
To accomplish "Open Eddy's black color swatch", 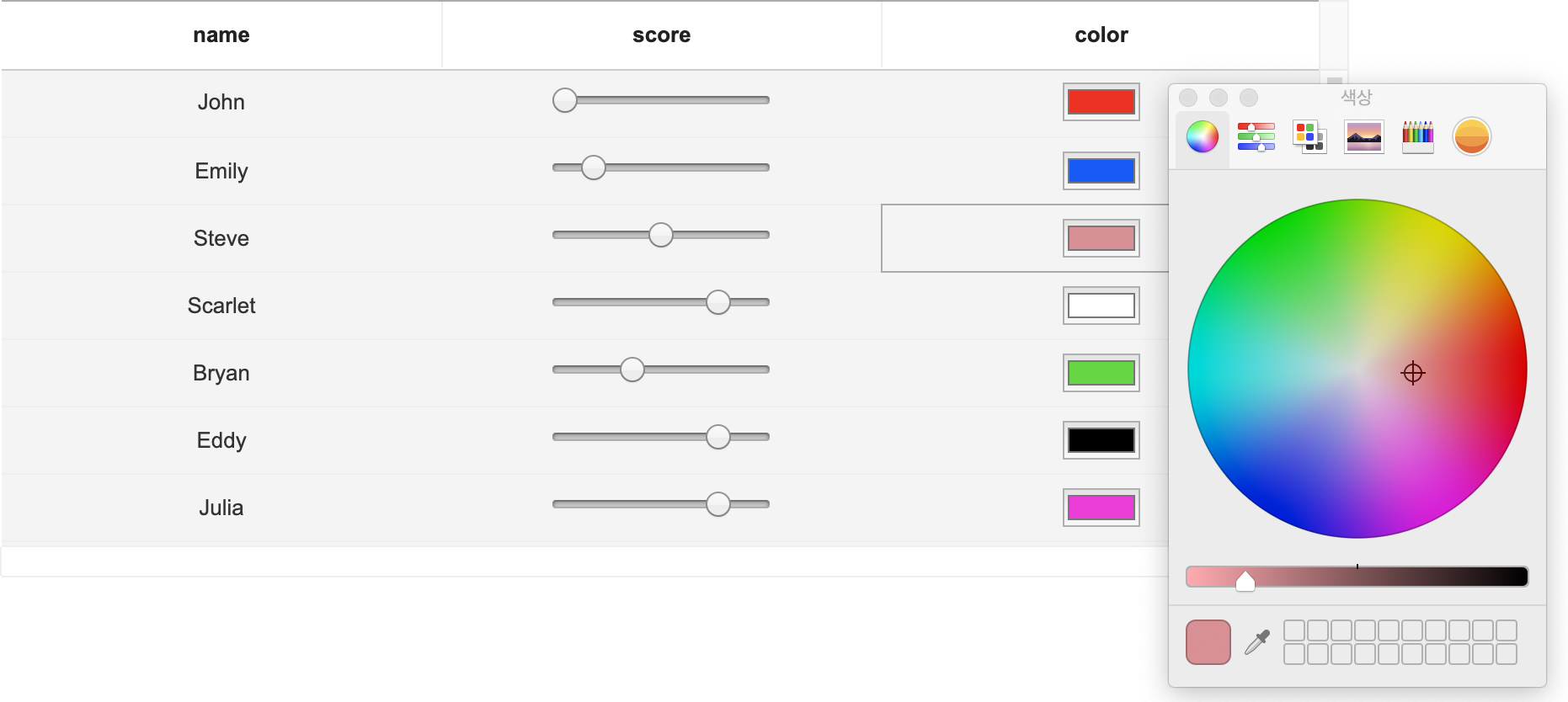I will [x=1101, y=440].
